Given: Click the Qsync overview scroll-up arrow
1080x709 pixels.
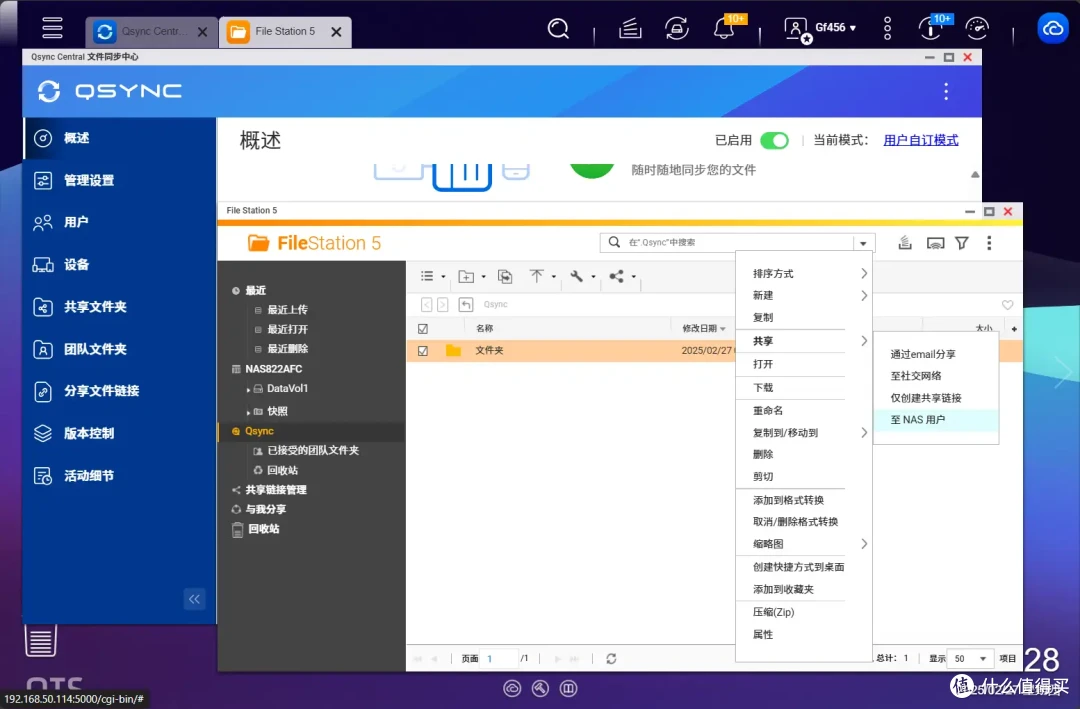Looking at the screenshot, I should pos(975,175).
